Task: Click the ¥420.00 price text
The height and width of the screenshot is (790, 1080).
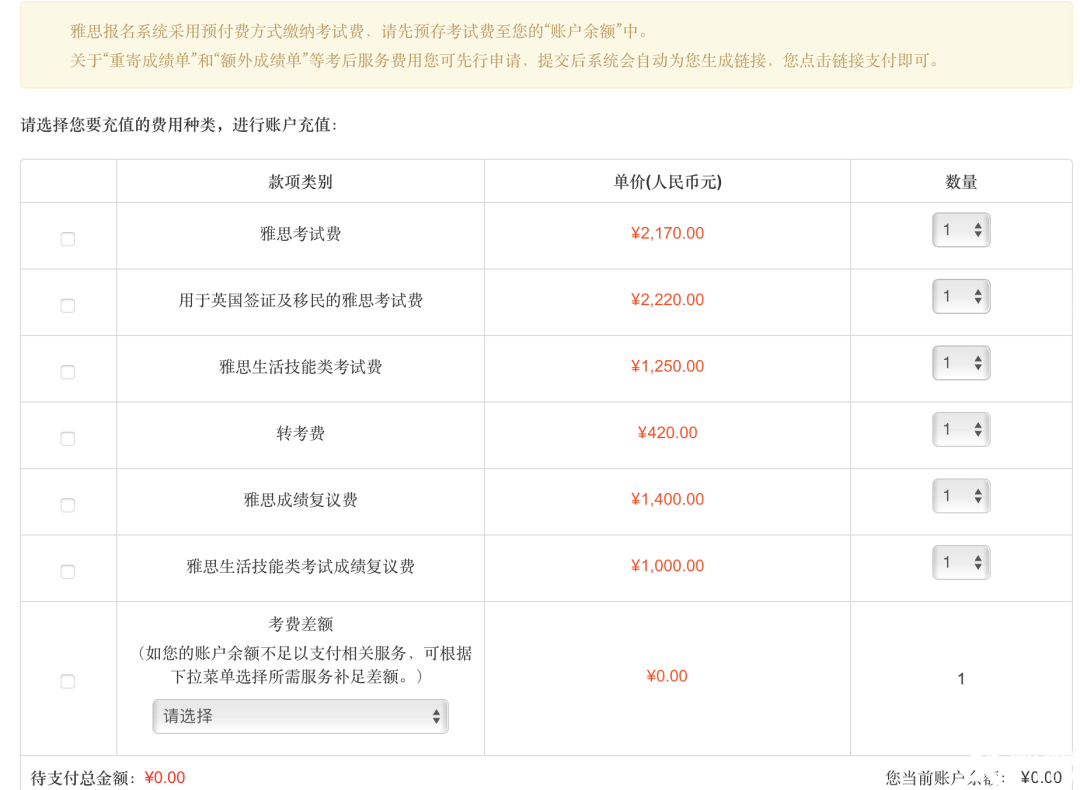Action: tap(667, 433)
